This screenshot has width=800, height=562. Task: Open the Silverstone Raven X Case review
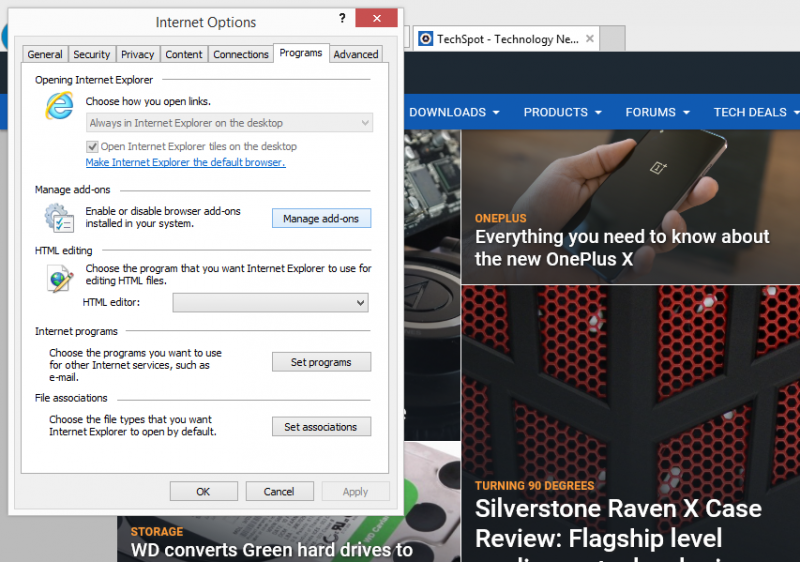618,530
